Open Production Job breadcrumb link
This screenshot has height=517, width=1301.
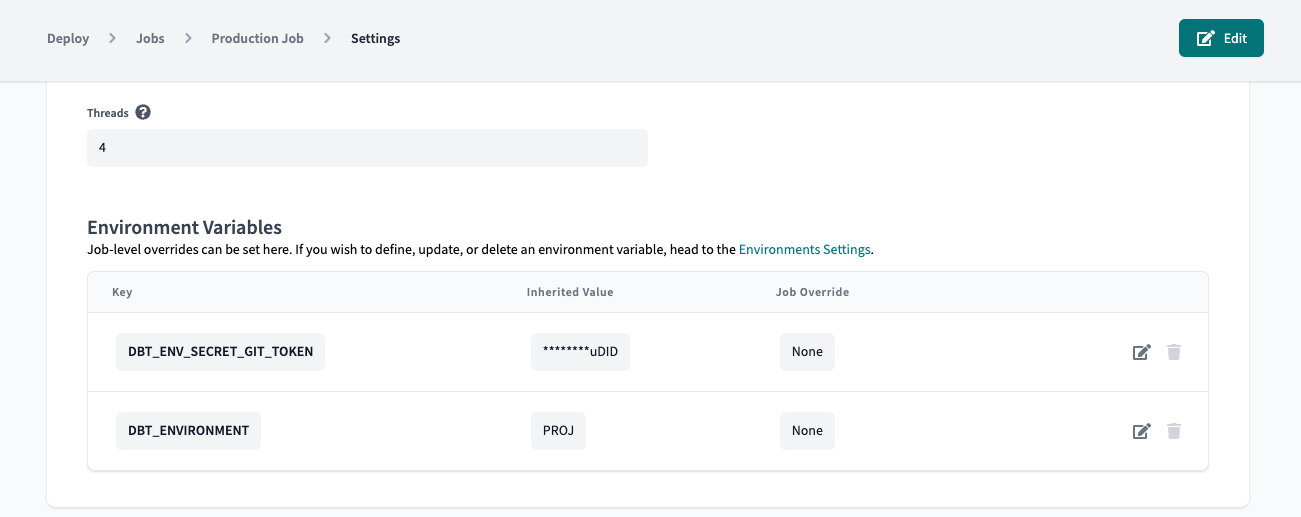(257, 39)
